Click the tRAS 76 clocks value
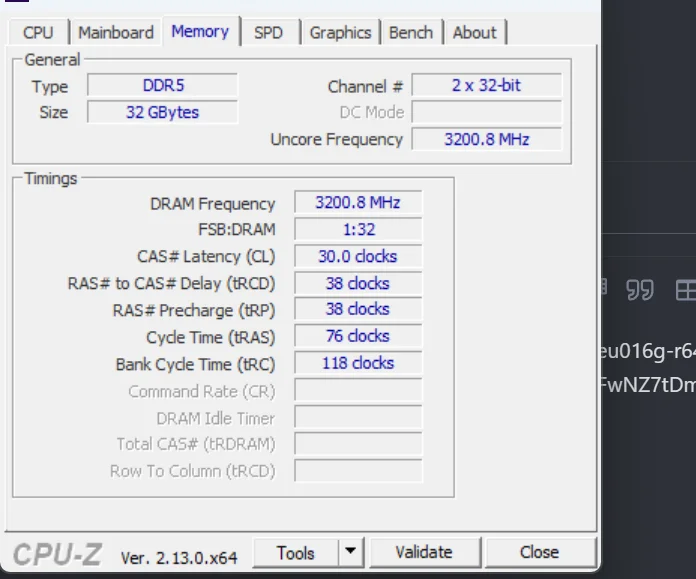The height and width of the screenshot is (579, 696). pos(358,336)
